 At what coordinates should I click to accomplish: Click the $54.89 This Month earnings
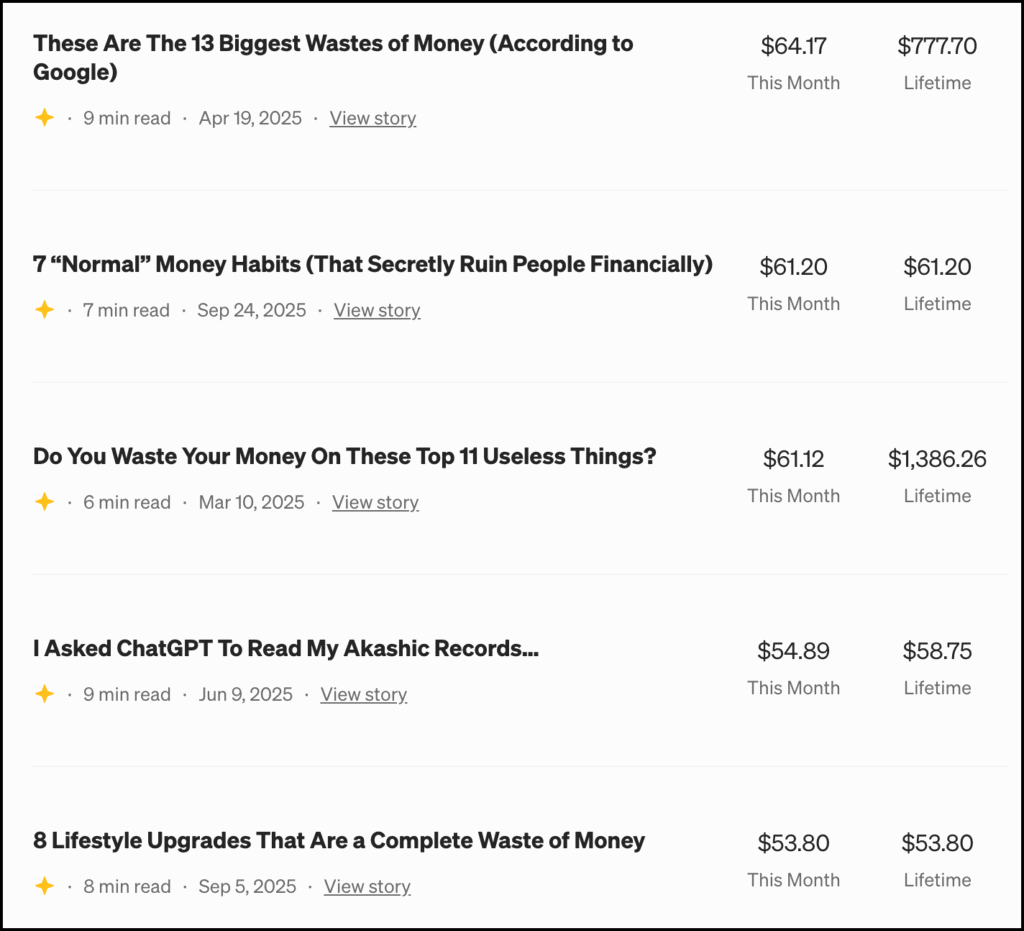(793, 651)
